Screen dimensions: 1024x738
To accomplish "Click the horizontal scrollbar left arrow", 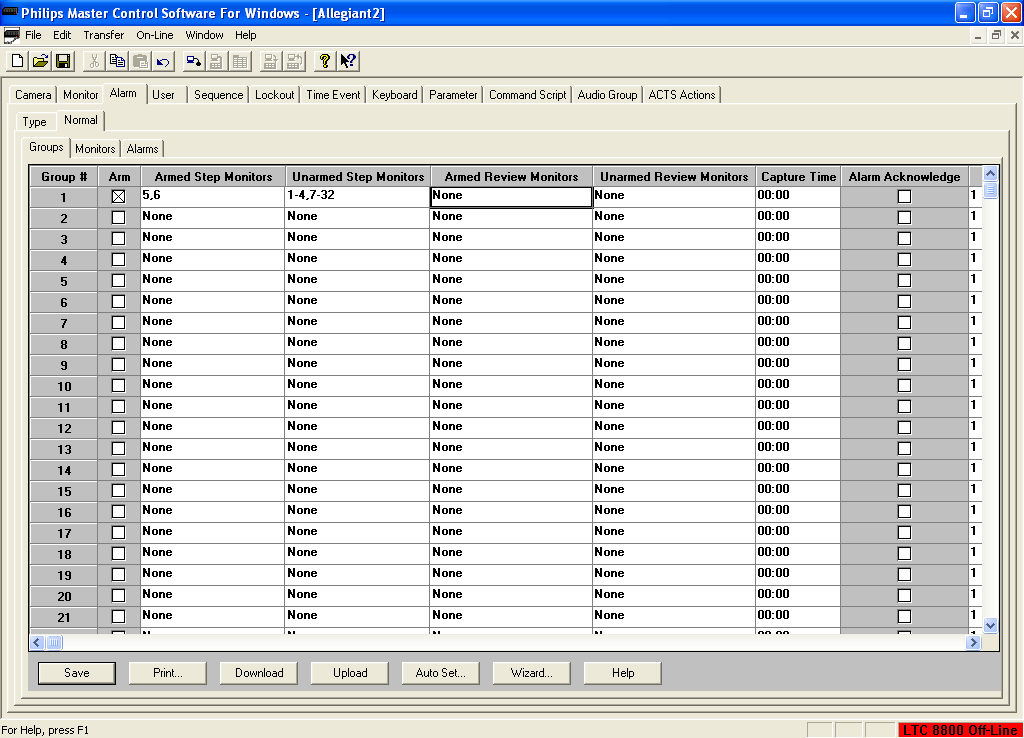I will pos(37,643).
